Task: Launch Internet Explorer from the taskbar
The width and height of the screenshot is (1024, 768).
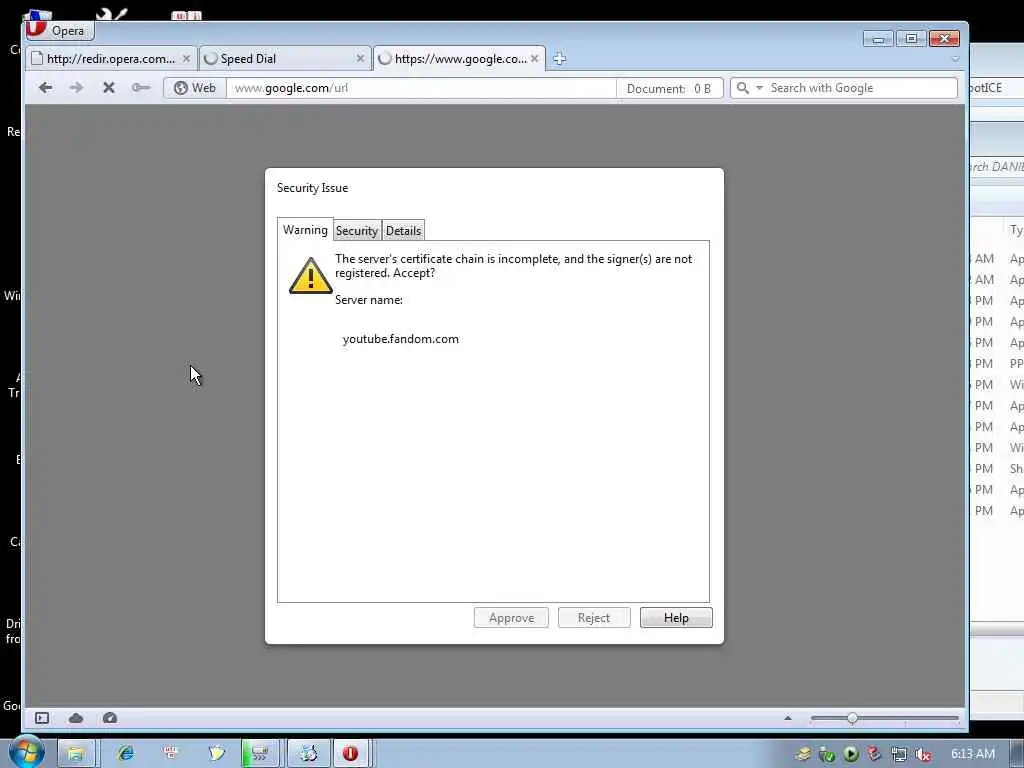Action: coord(125,754)
